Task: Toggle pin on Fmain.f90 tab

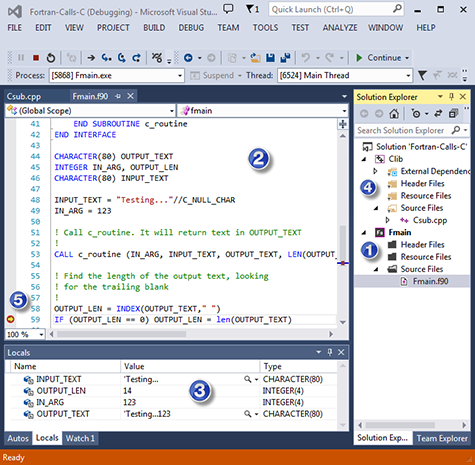Action: click(x=118, y=97)
